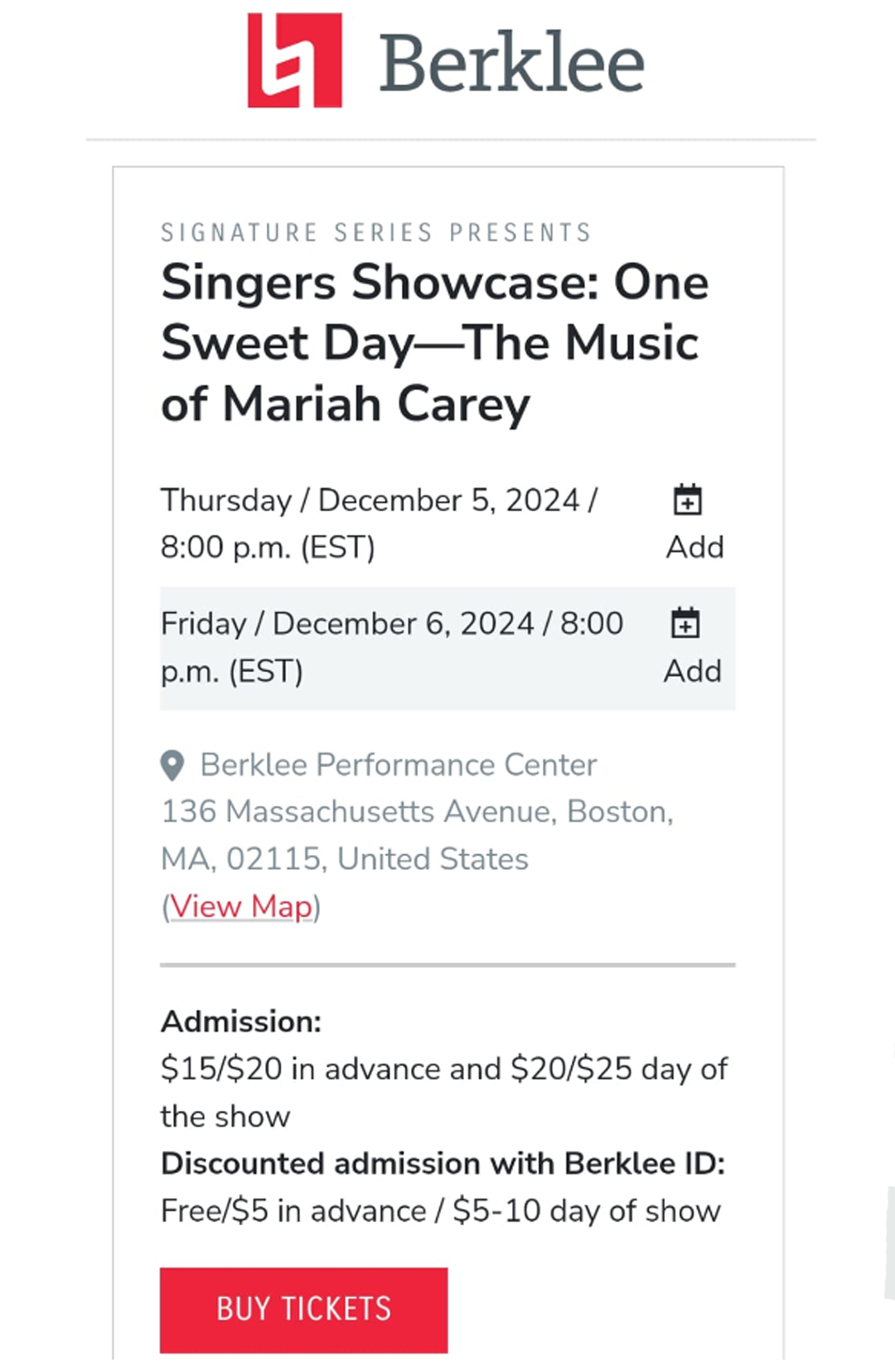Viewport: 895px width, 1372px height.
Task: Open the View Map link
Action: tap(241, 906)
